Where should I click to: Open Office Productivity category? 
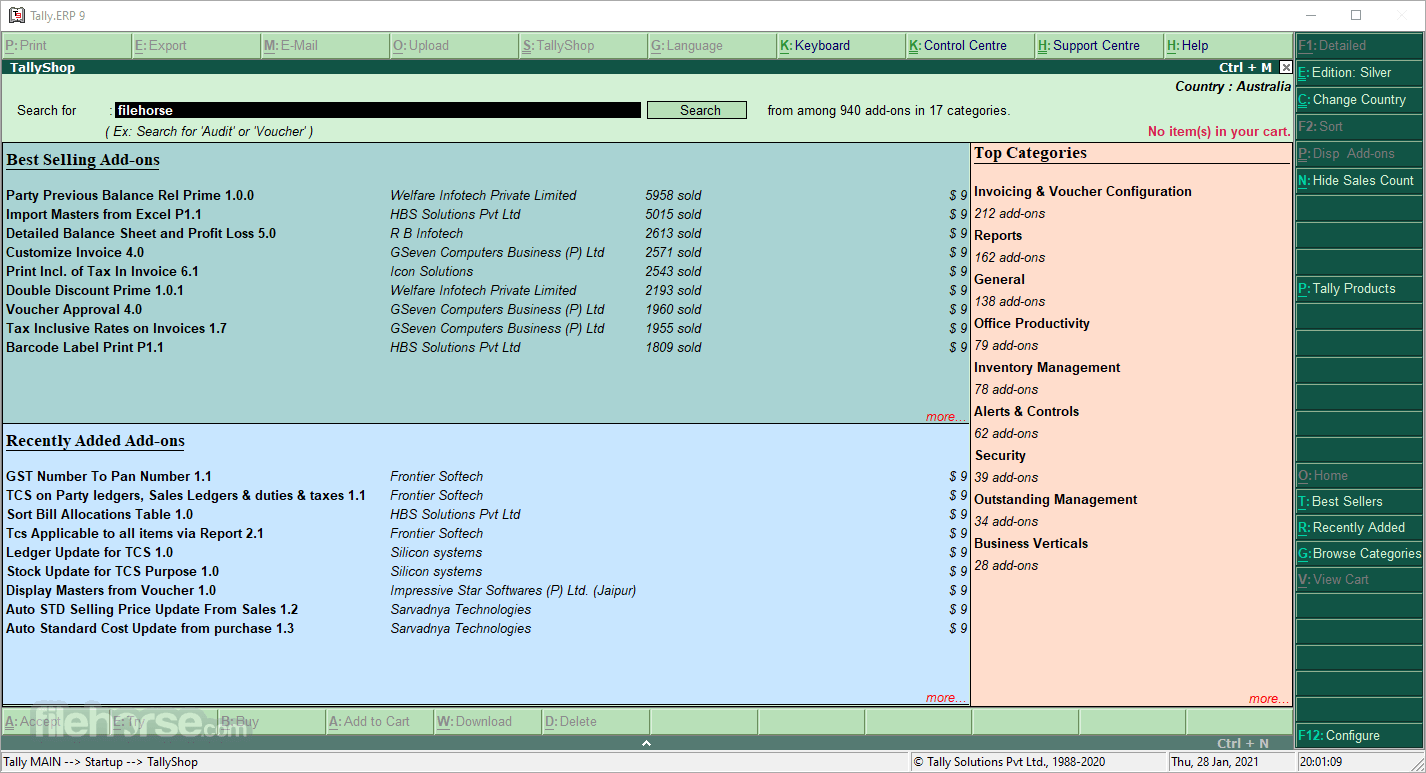click(1032, 323)
